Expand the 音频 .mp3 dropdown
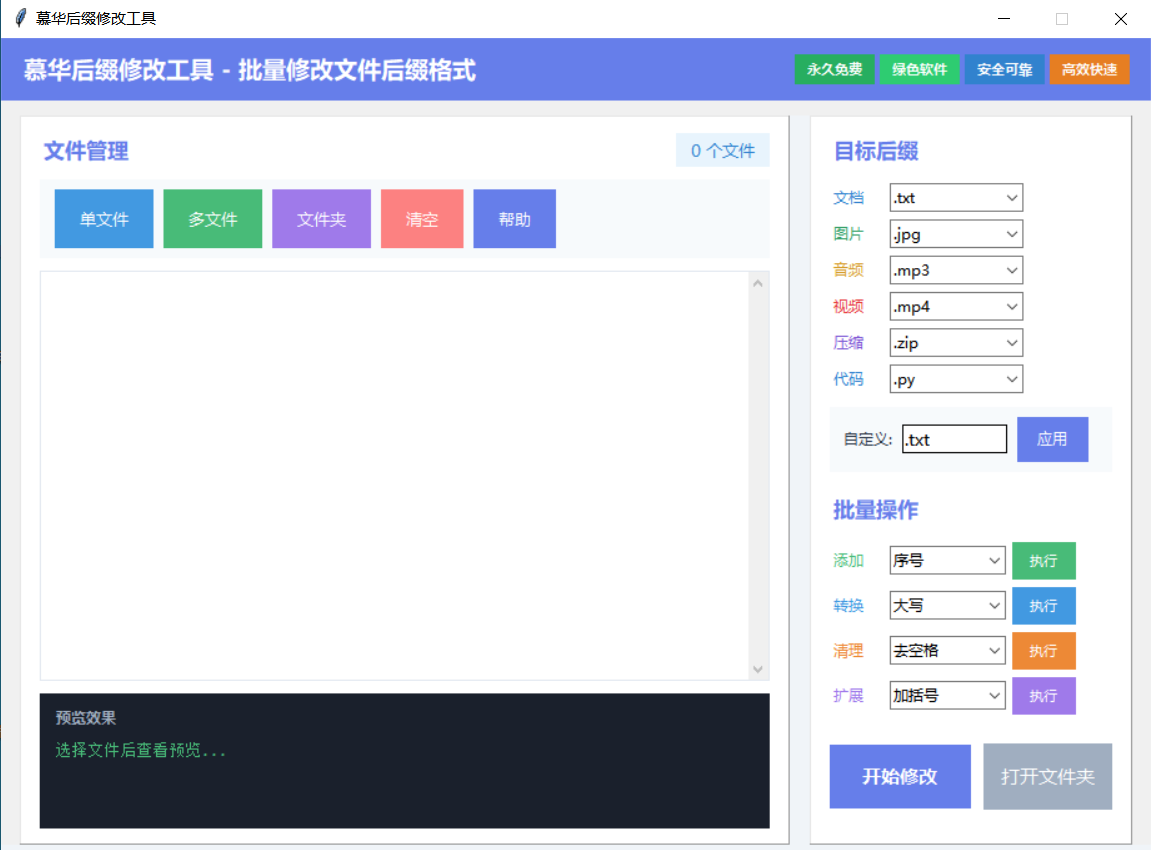The image size is (1151, 850). click(x=956, y=270)
